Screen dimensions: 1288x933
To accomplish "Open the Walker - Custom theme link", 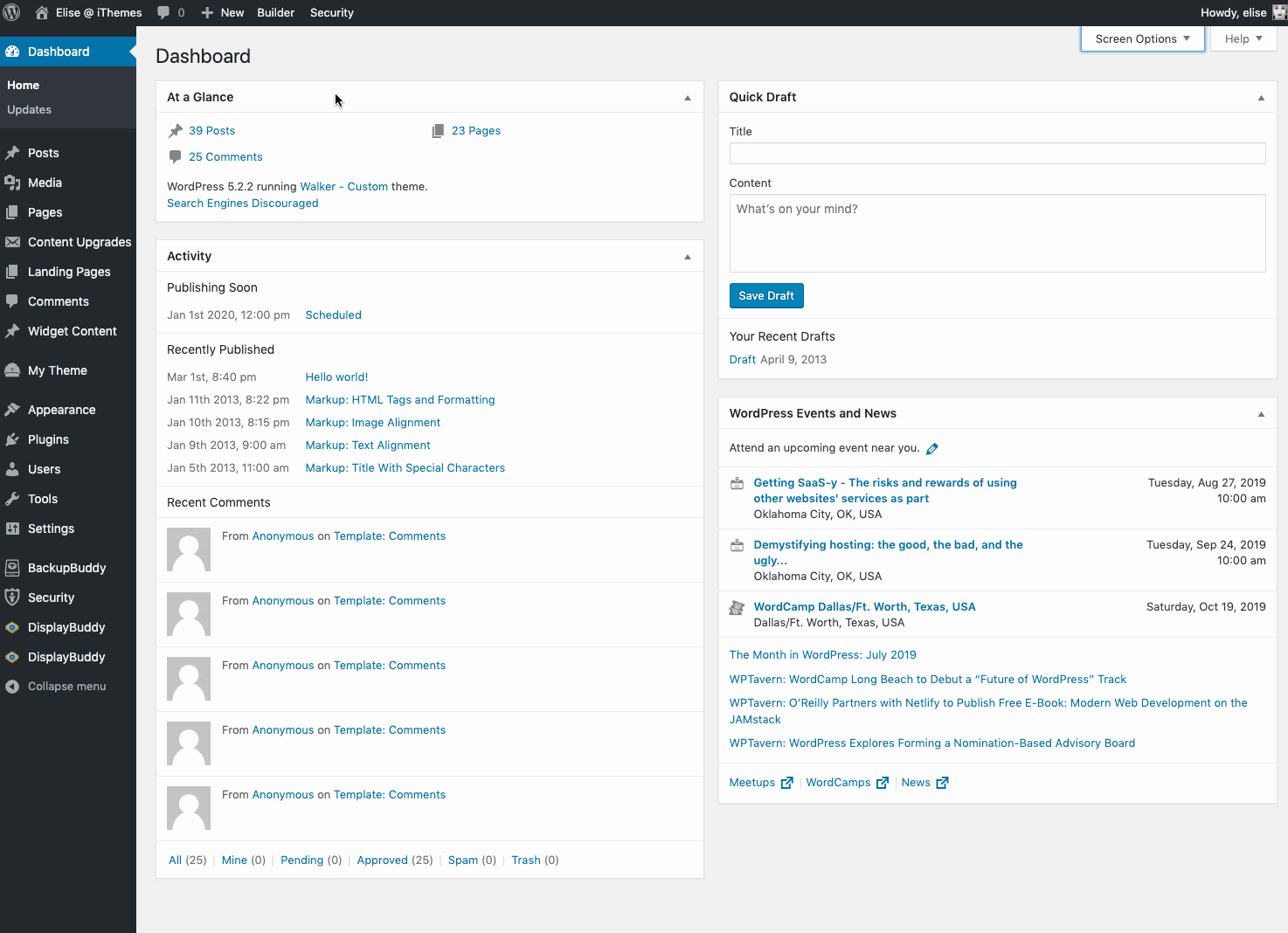I will click(x=343, y=187).
